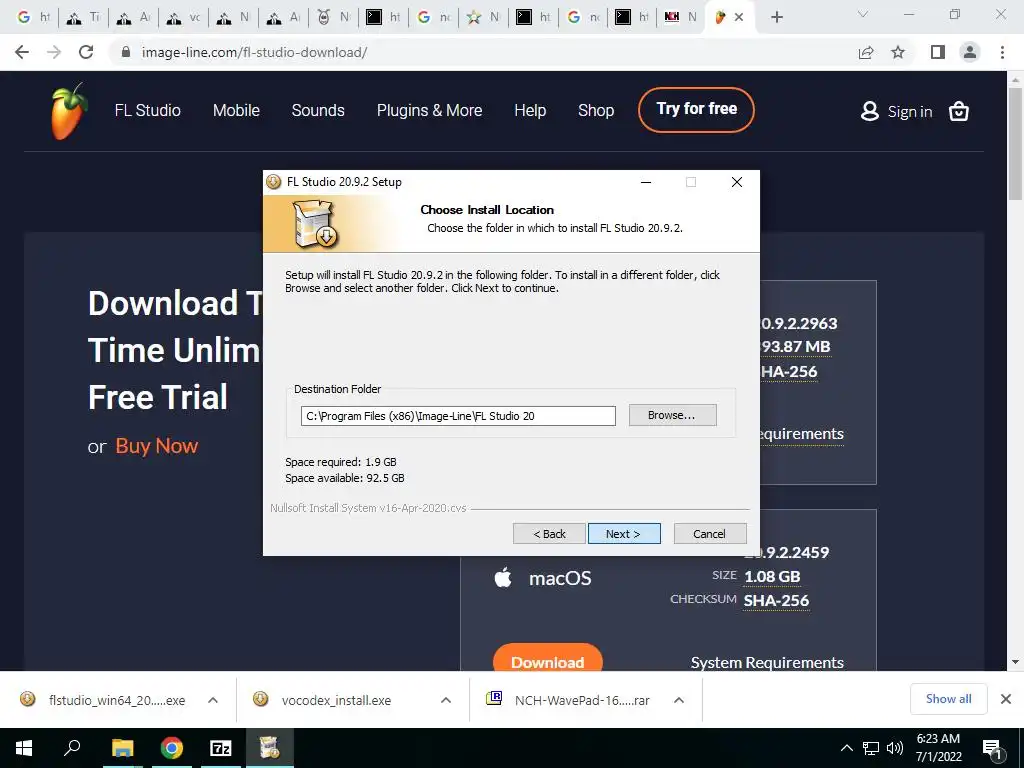Expand flstudio_win64 download options
The height and width of the screenshot is (768, 1024).
(x=213, y=700)
